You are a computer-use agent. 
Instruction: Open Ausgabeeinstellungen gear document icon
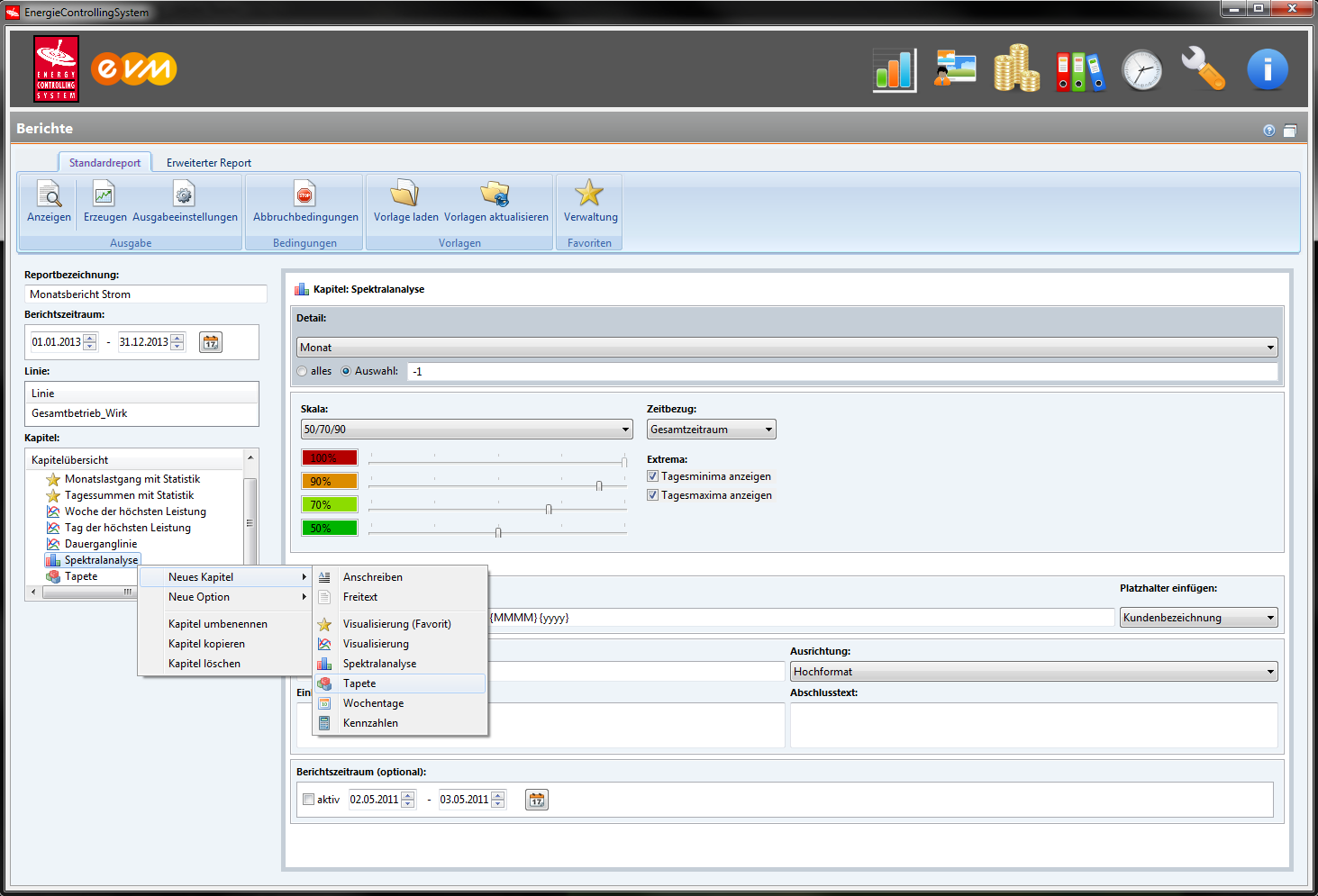(x=184, y=194)
